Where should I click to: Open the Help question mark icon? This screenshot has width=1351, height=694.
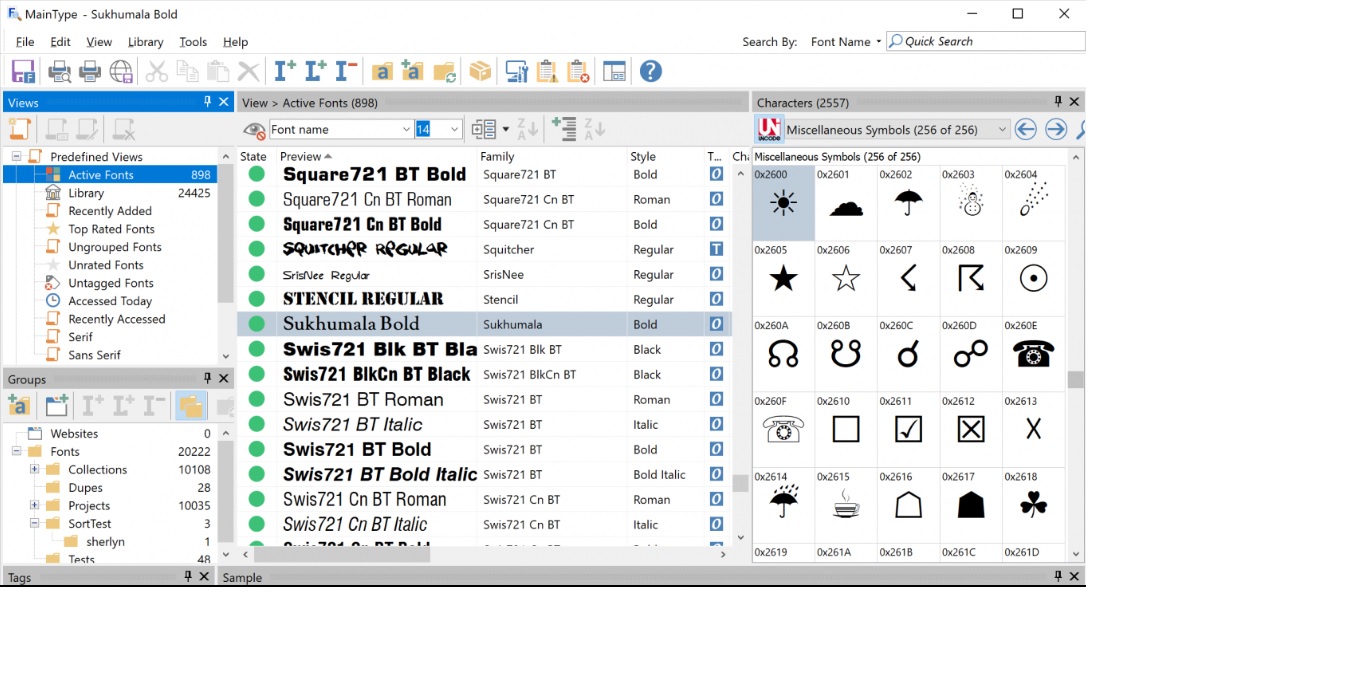coord(651,71)
